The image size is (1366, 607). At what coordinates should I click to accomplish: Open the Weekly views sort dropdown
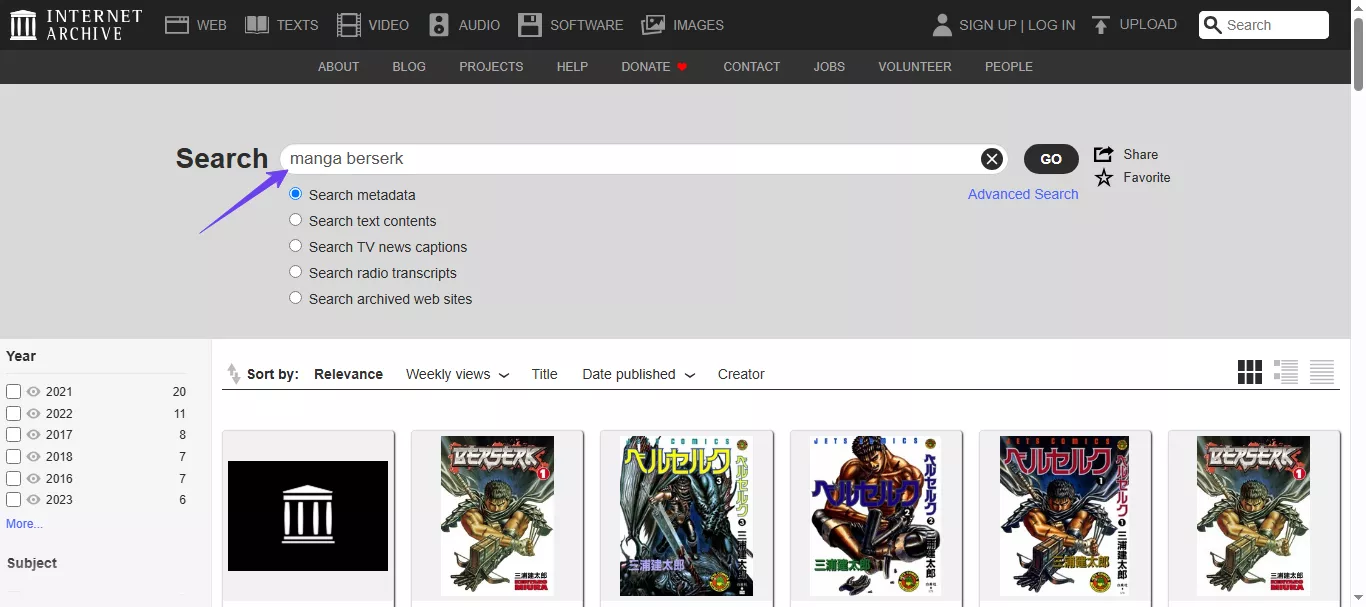click(457, 373)
